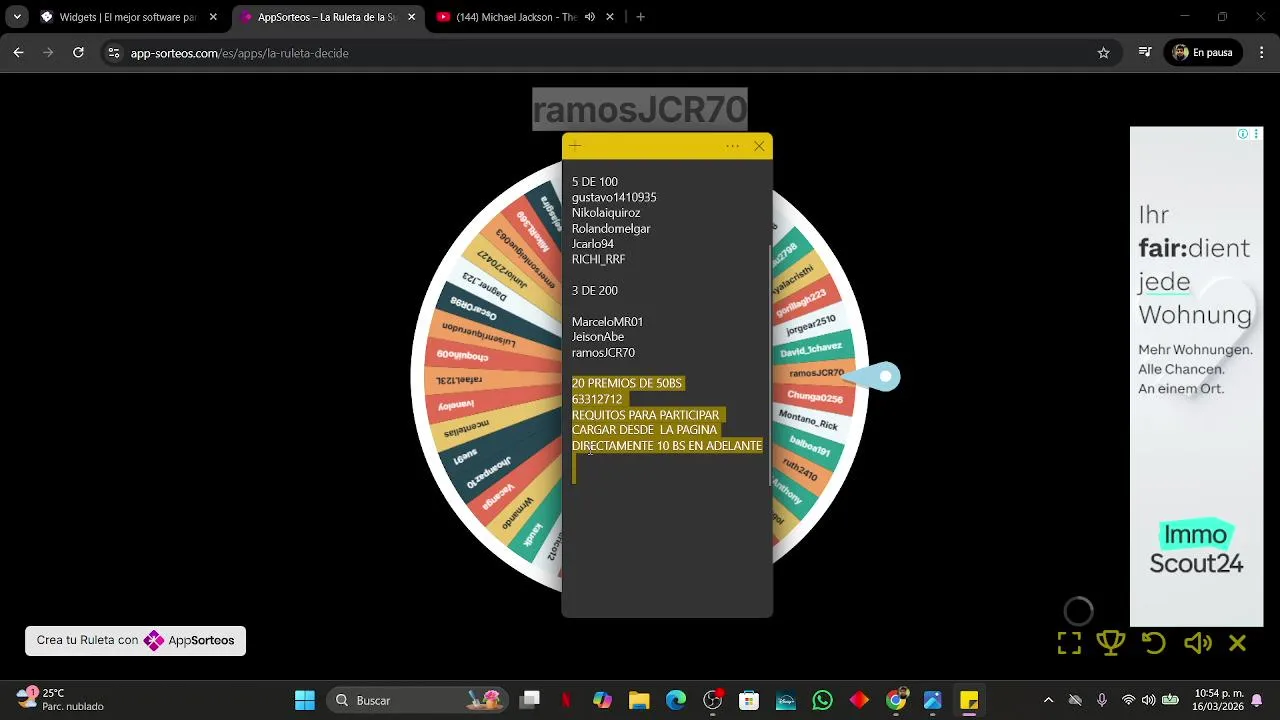Viewport: 1280px width, 720px height.
Task: Click the Crea tu Ruleta con AppSorteos link
Action: [135, 641]
